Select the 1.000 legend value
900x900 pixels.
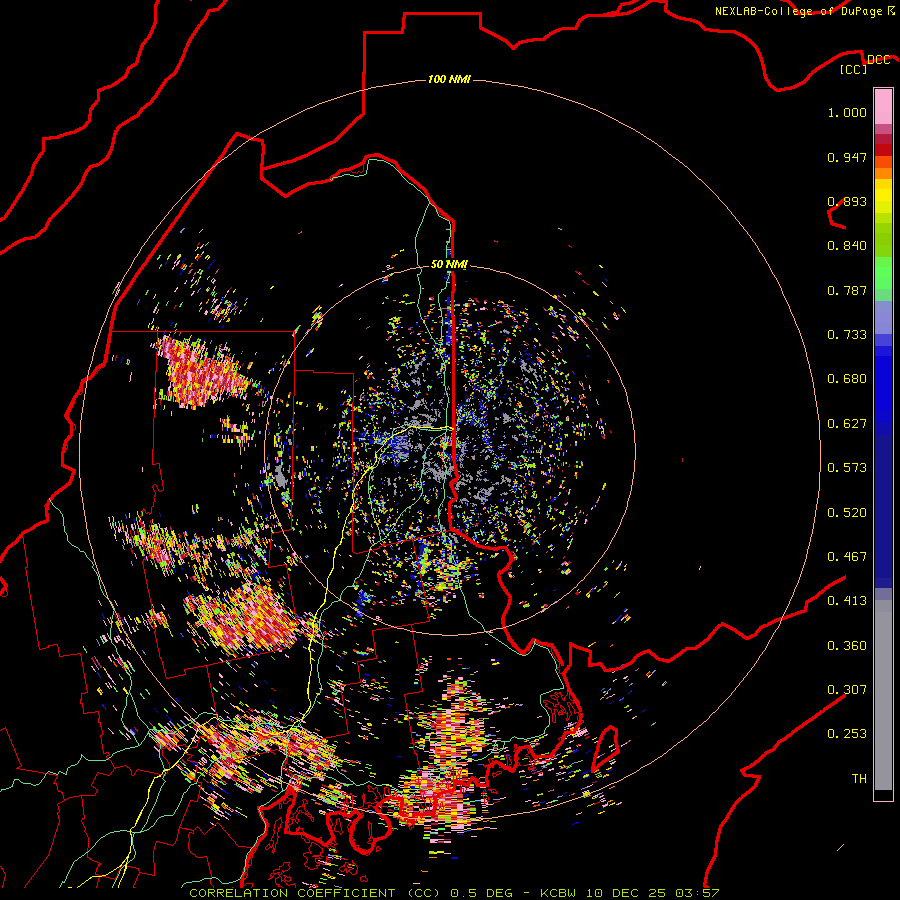coord(847,112)
